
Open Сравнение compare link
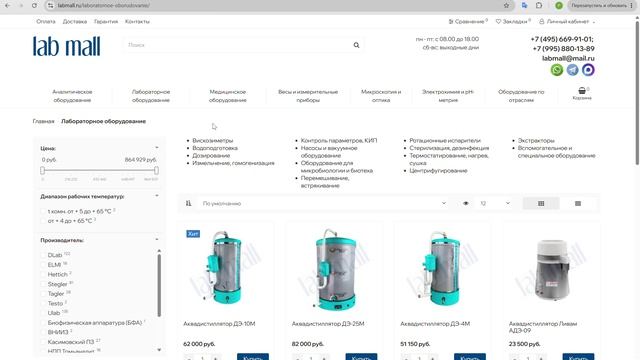tap(468, 22)
